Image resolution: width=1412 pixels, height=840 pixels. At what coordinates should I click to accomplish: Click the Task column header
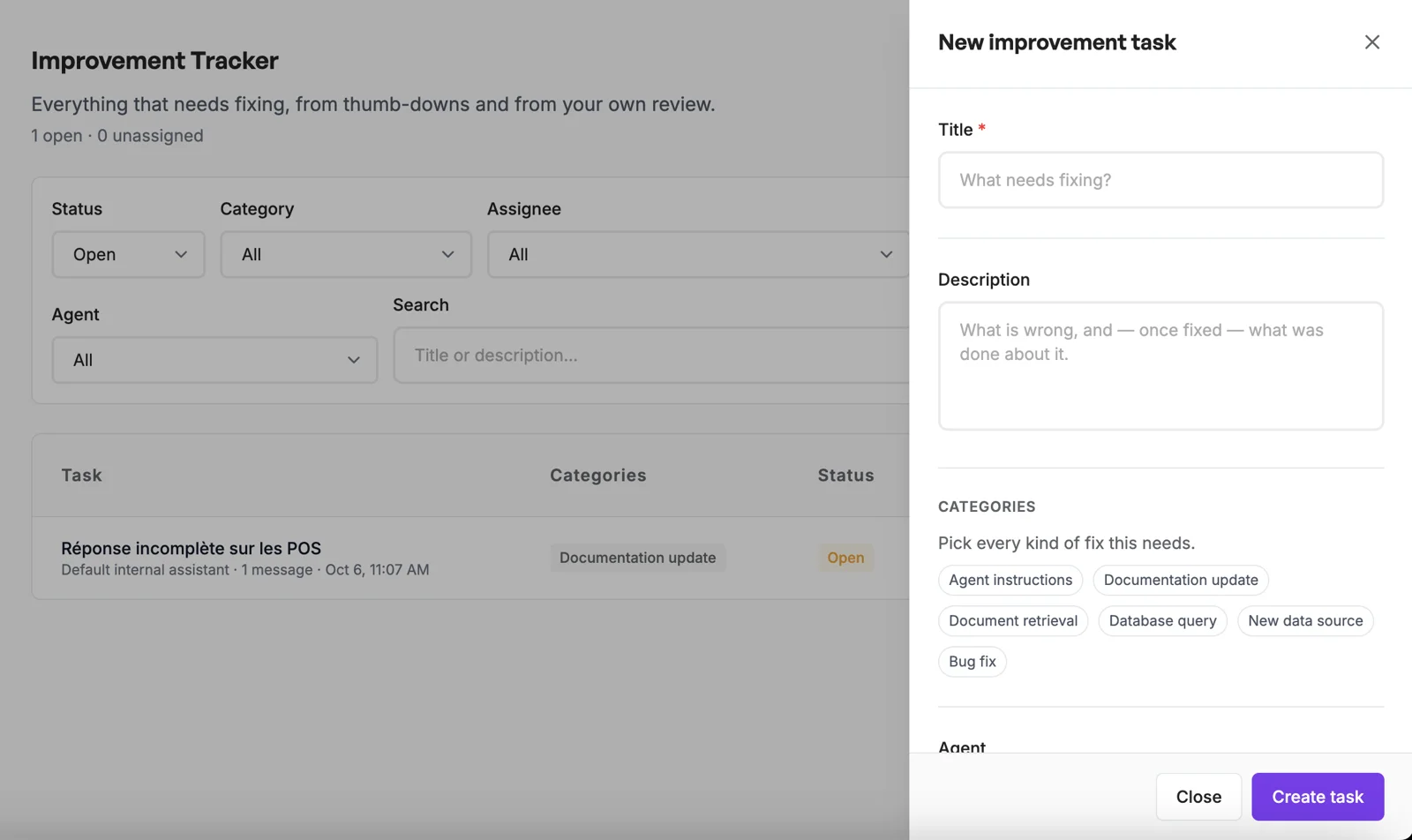coord(82,475)
